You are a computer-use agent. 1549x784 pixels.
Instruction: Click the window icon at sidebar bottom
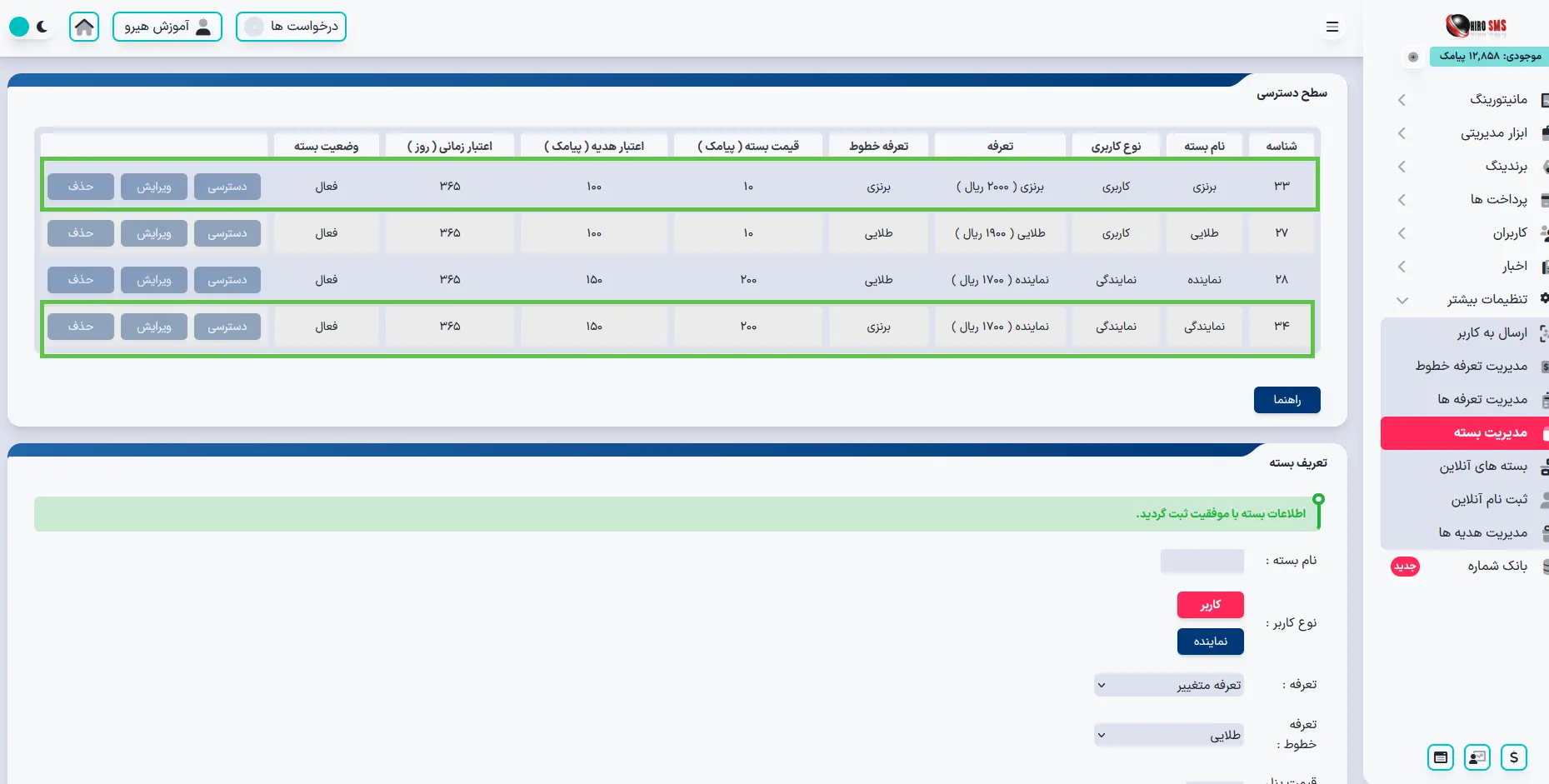click(1440, 757)
